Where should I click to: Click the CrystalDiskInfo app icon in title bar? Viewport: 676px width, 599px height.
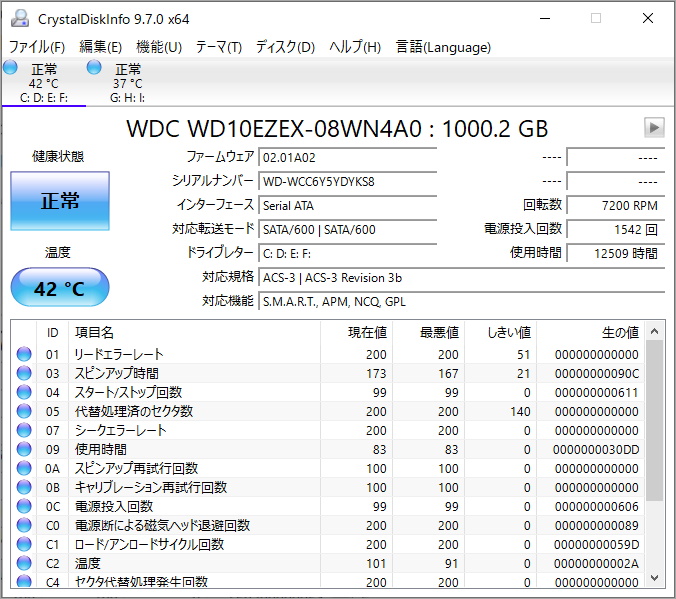pos(20,19)
